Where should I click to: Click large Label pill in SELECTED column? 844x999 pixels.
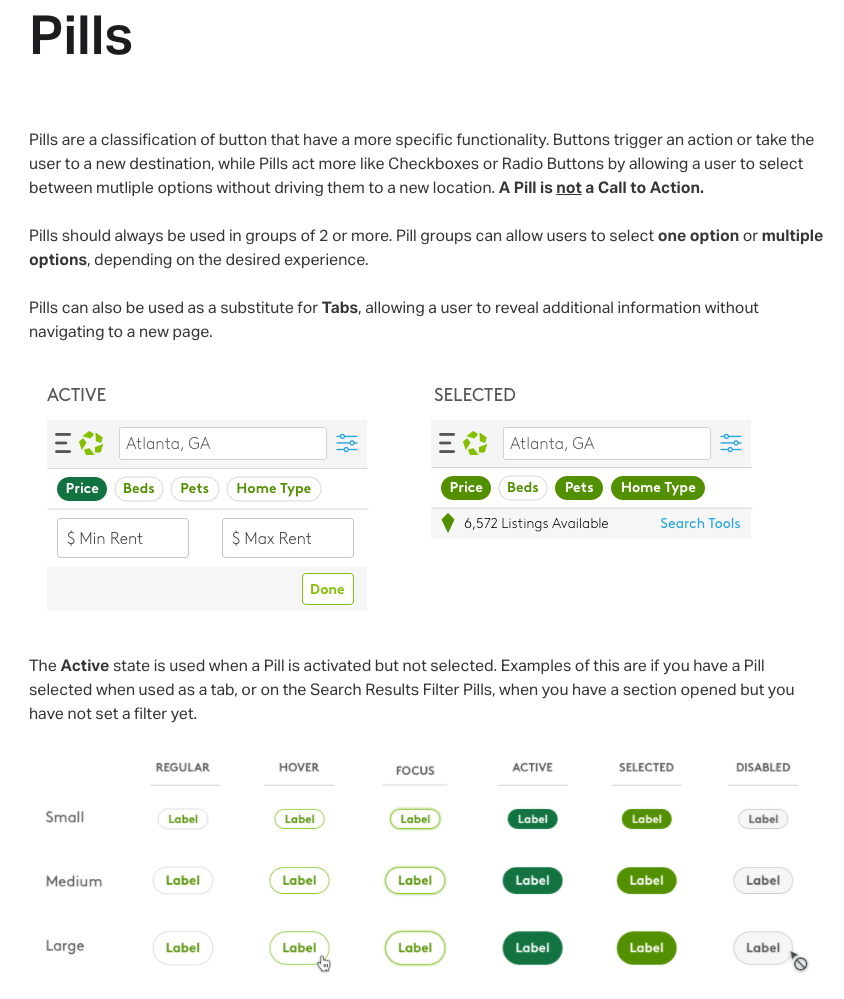[x=647, y=948]
